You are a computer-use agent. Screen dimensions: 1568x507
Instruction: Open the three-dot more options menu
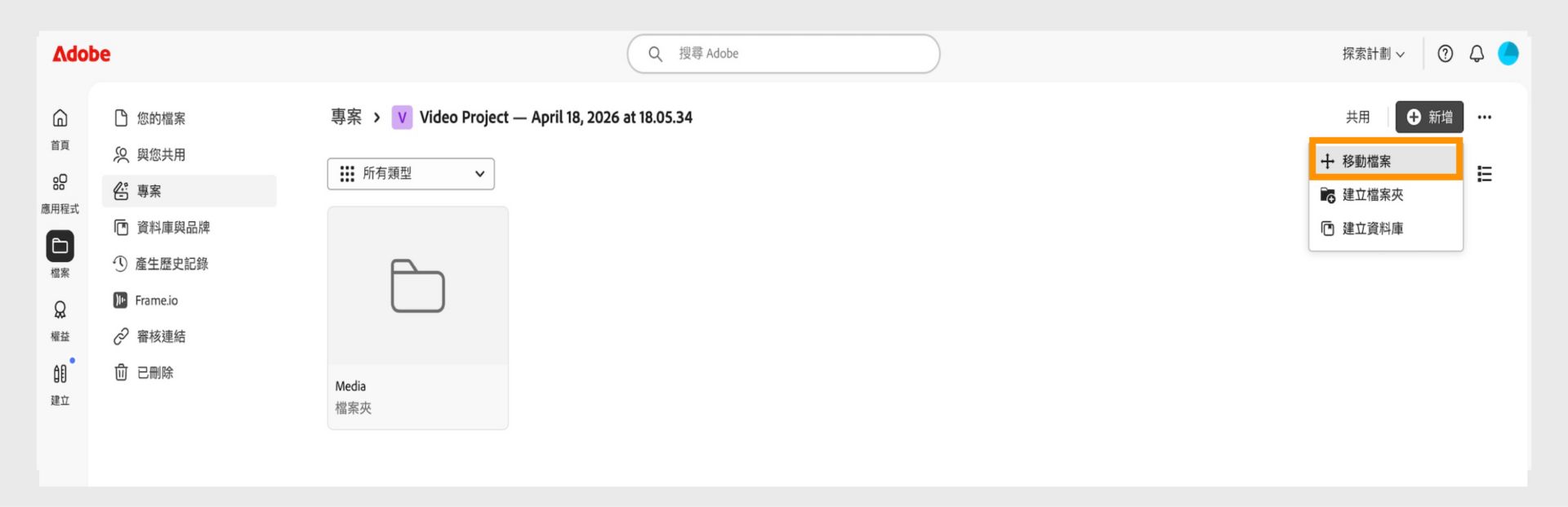(1485, 118)
